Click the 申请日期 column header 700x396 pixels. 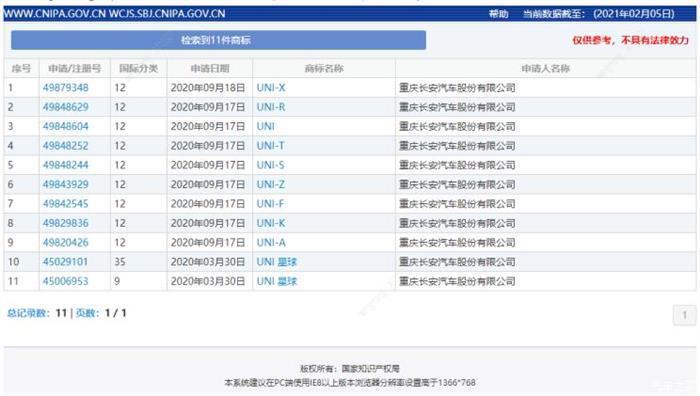click(210, 68)
